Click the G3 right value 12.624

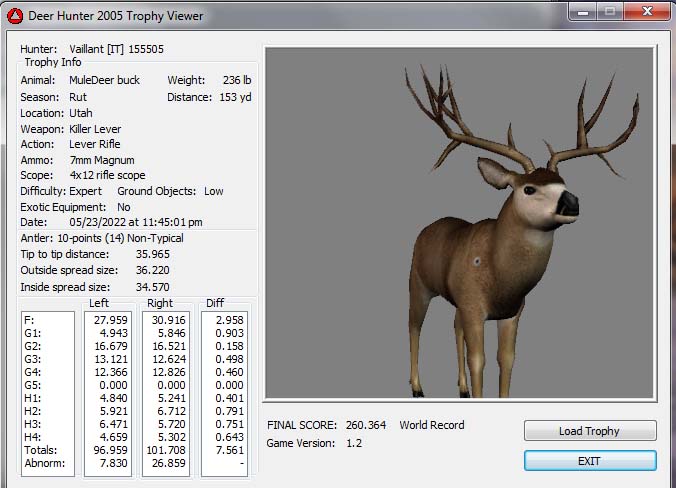(x=169, y=359)
